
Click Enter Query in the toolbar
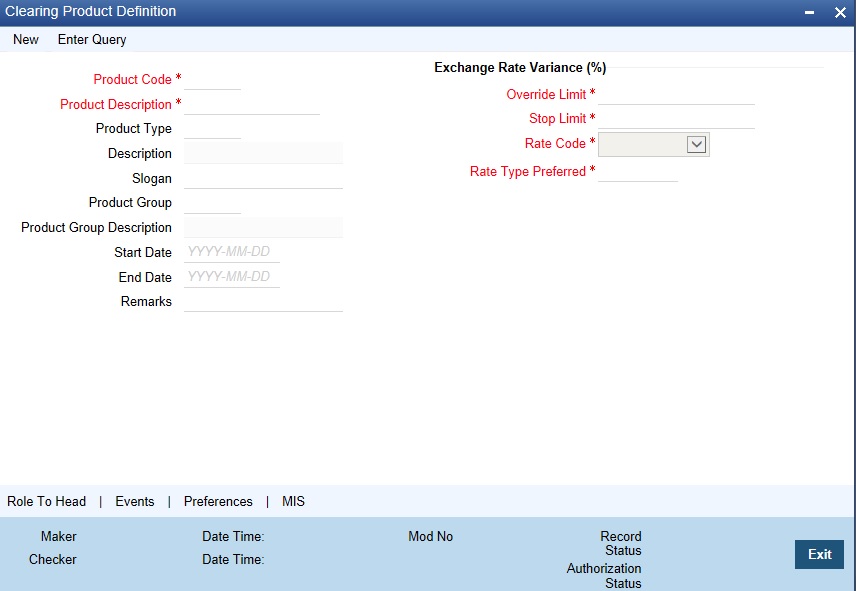(x=92, y=39)
